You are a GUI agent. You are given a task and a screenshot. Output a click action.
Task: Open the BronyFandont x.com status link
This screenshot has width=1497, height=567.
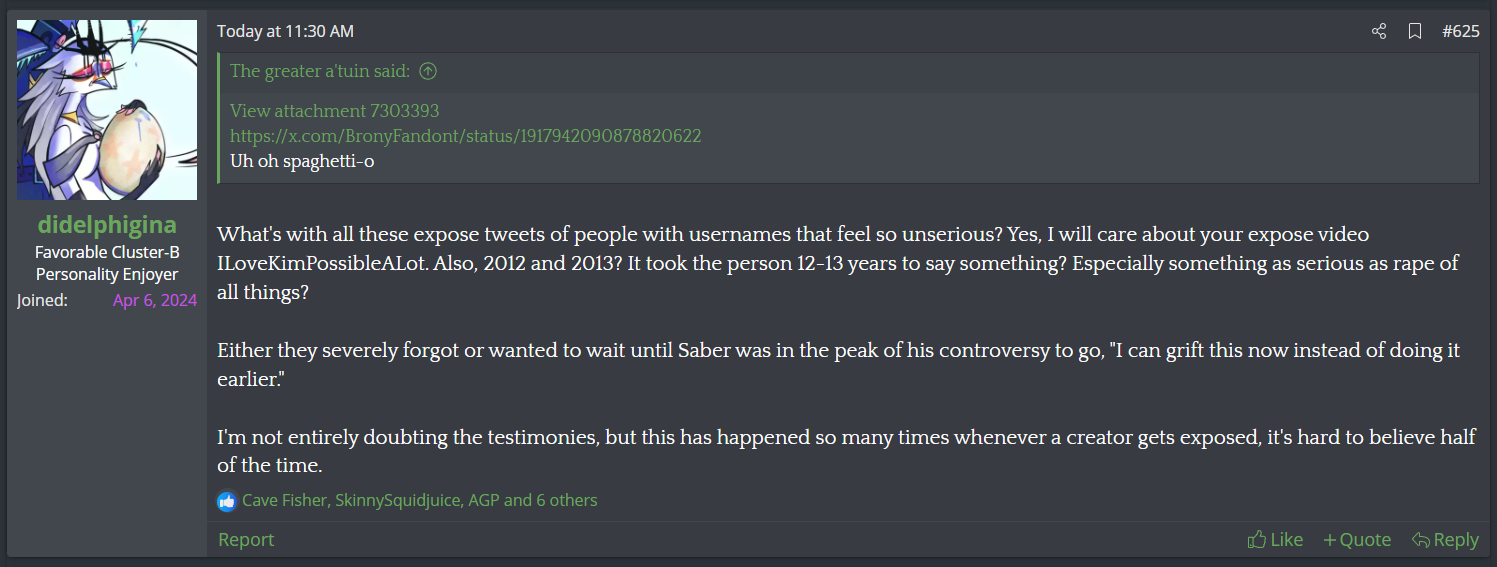(465, 136)
